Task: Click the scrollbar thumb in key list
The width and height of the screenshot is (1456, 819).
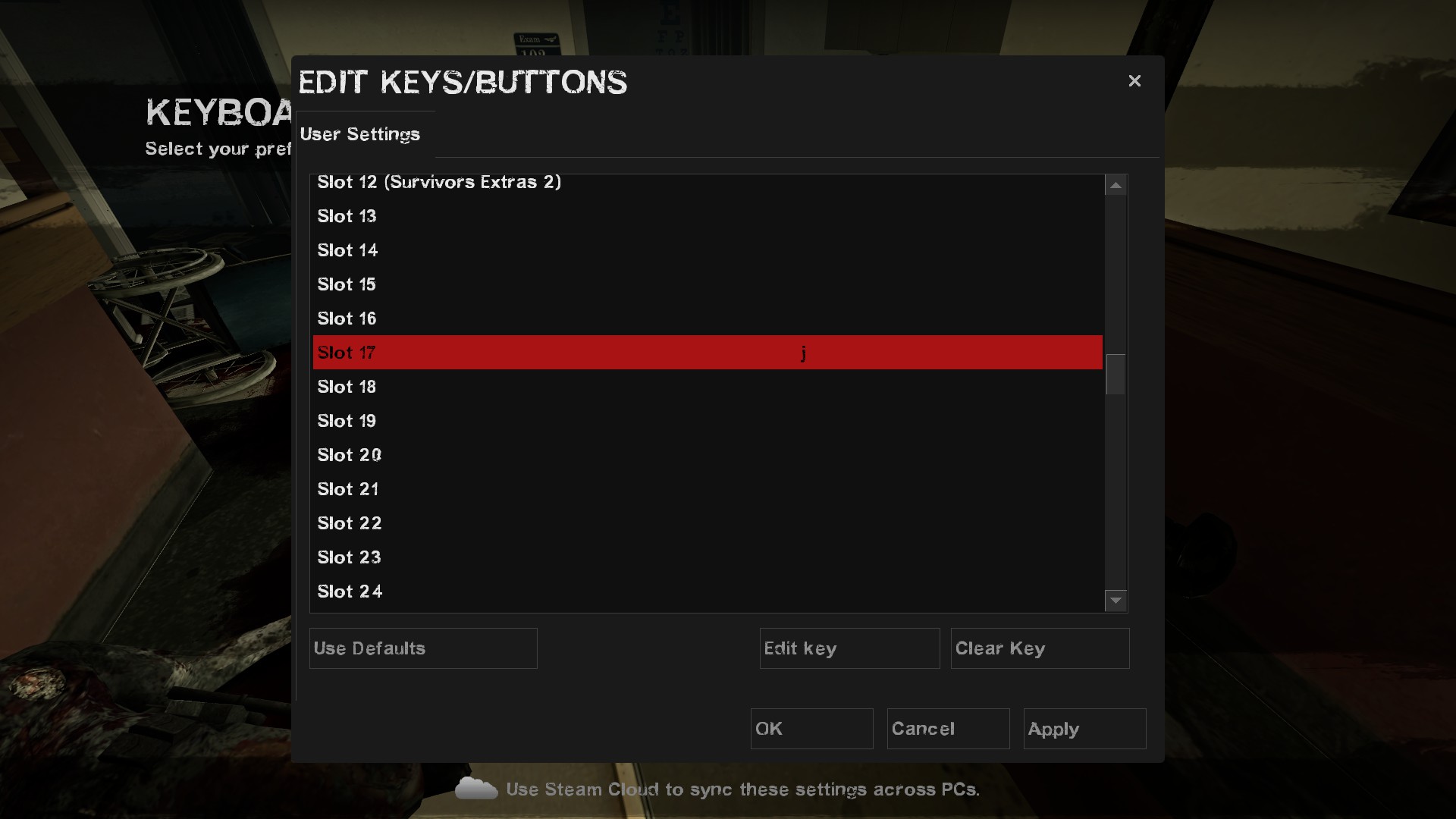Action: click(1116, 375)
